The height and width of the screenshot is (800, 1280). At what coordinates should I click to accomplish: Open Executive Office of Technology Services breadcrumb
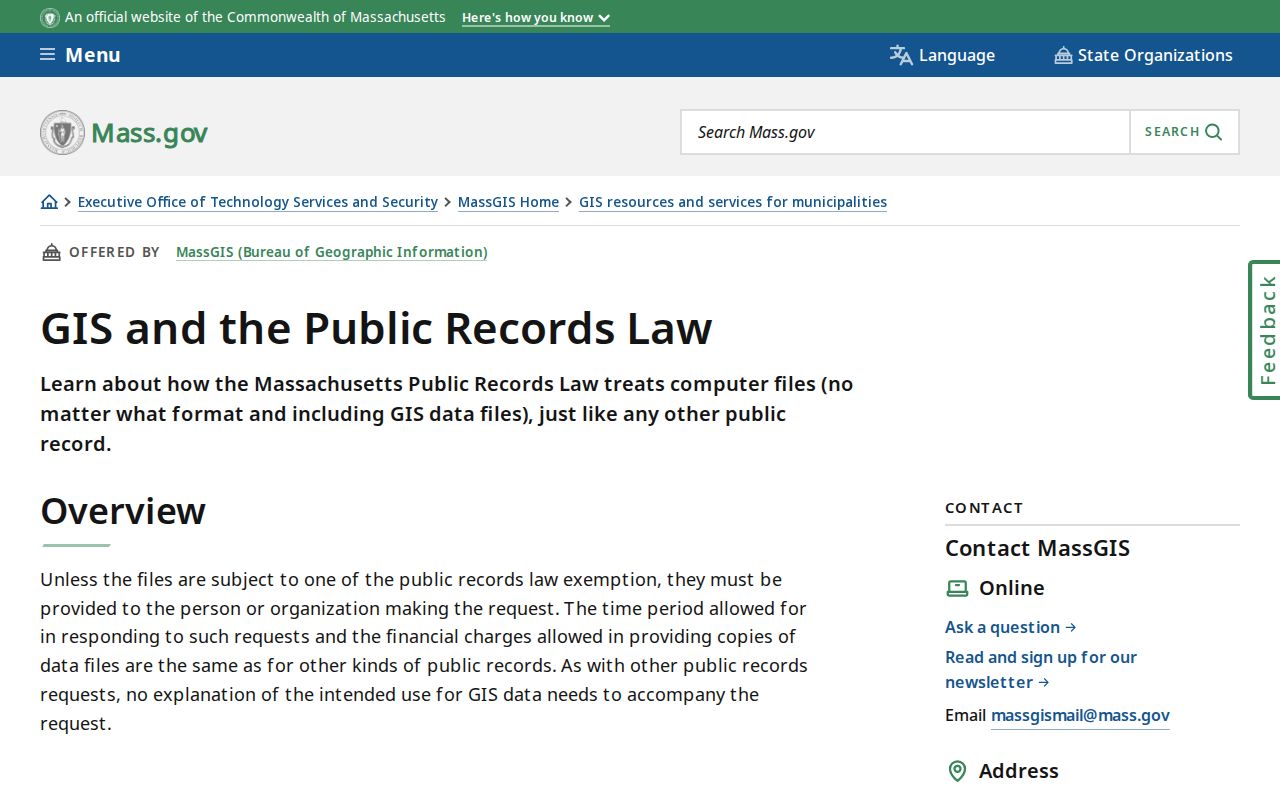click(x=258, y=202)
